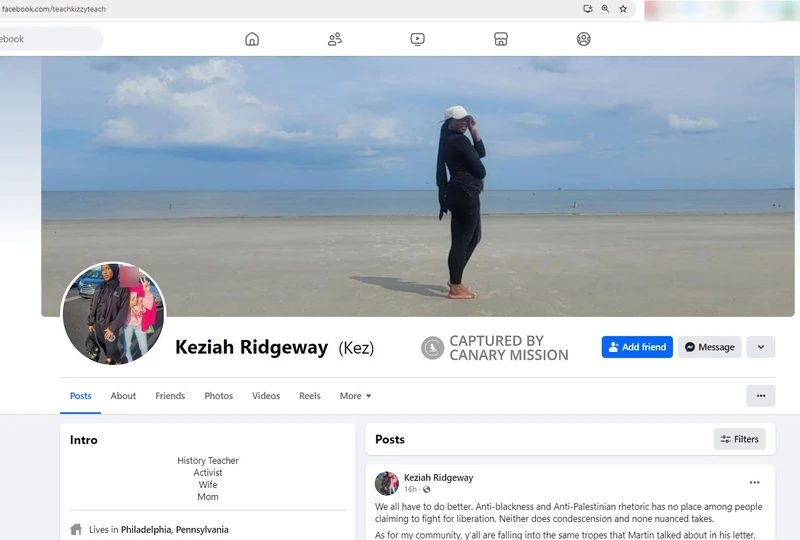Image resolution: width=800 pixels, height=540 pixels.
Task: Open the Reels tab
Action: 310,396
